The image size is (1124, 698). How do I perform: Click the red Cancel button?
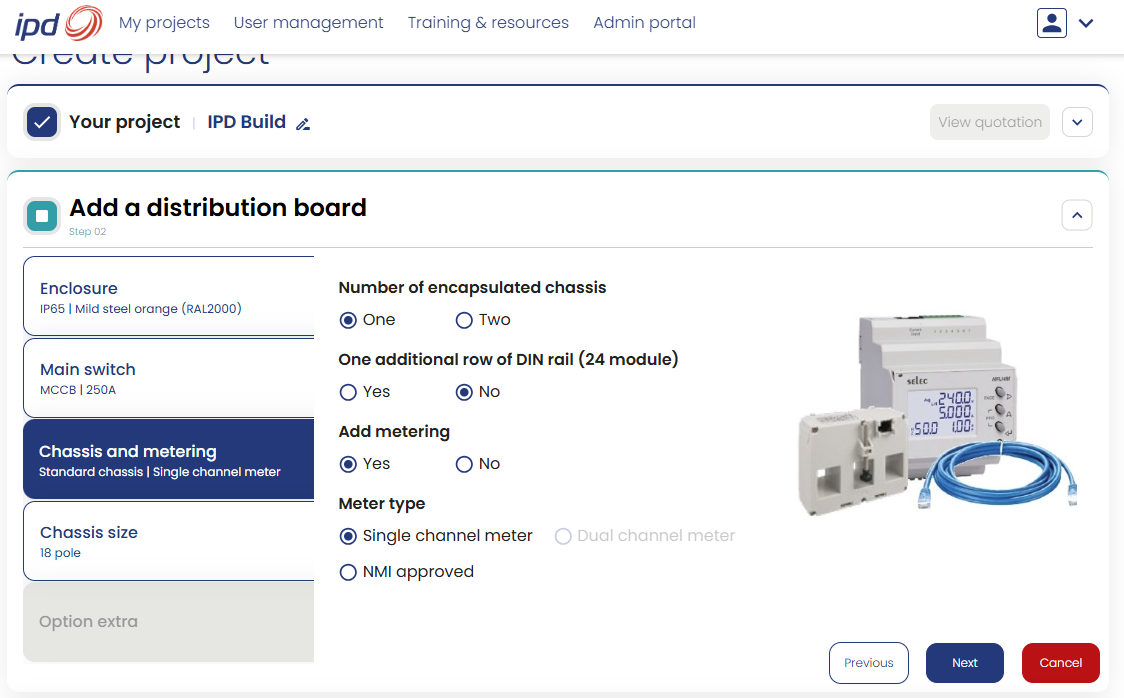[1060, 663]
